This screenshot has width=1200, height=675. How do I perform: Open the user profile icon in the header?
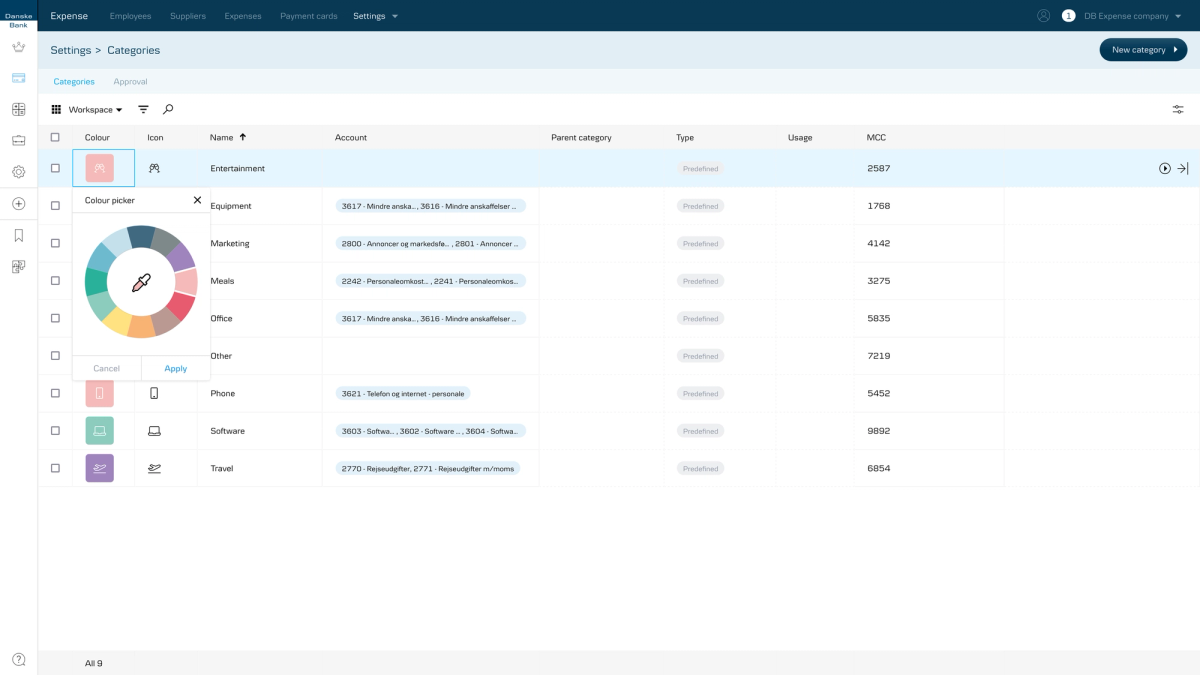pos(1044,16)
